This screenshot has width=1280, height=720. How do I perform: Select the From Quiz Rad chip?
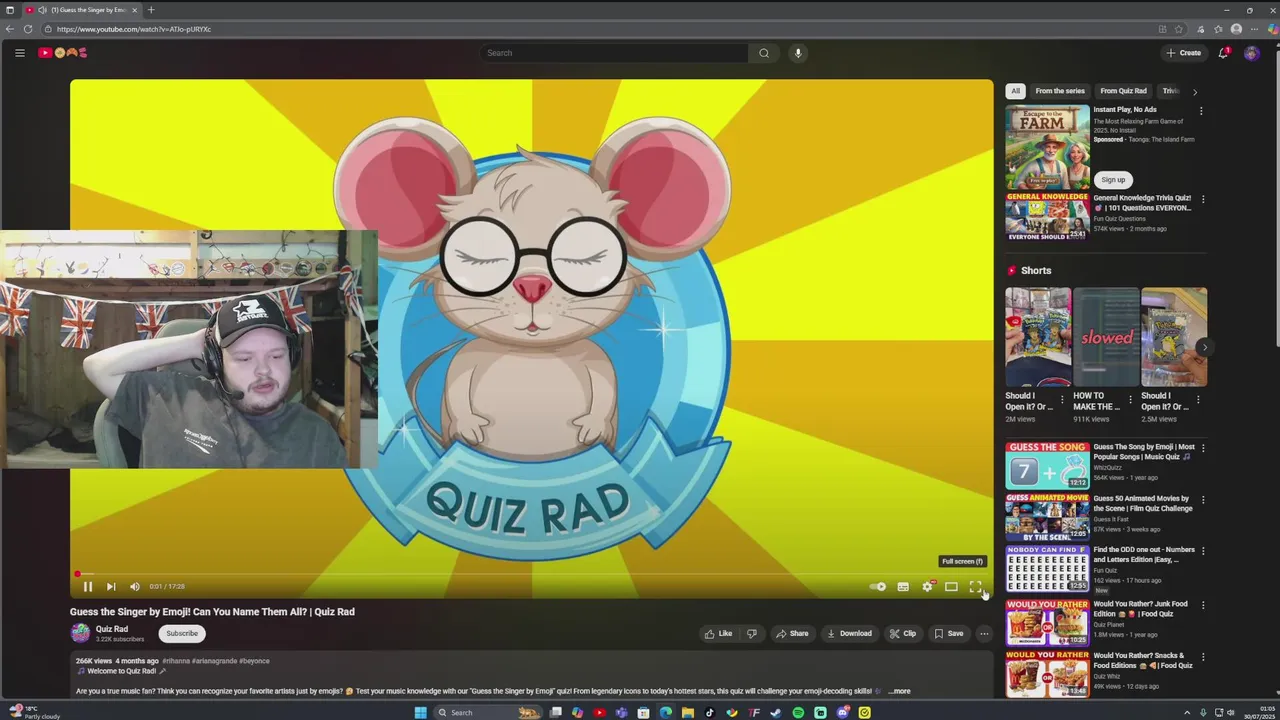click(x=1123, y=91)
